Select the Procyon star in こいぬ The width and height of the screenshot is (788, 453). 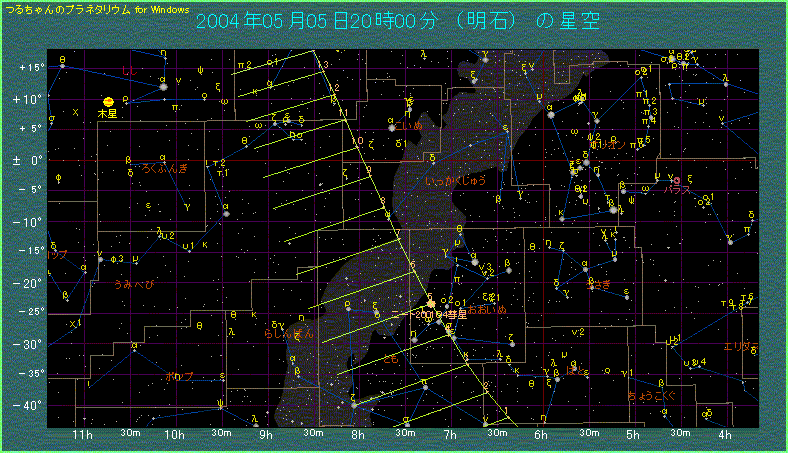tap(391, 127)
